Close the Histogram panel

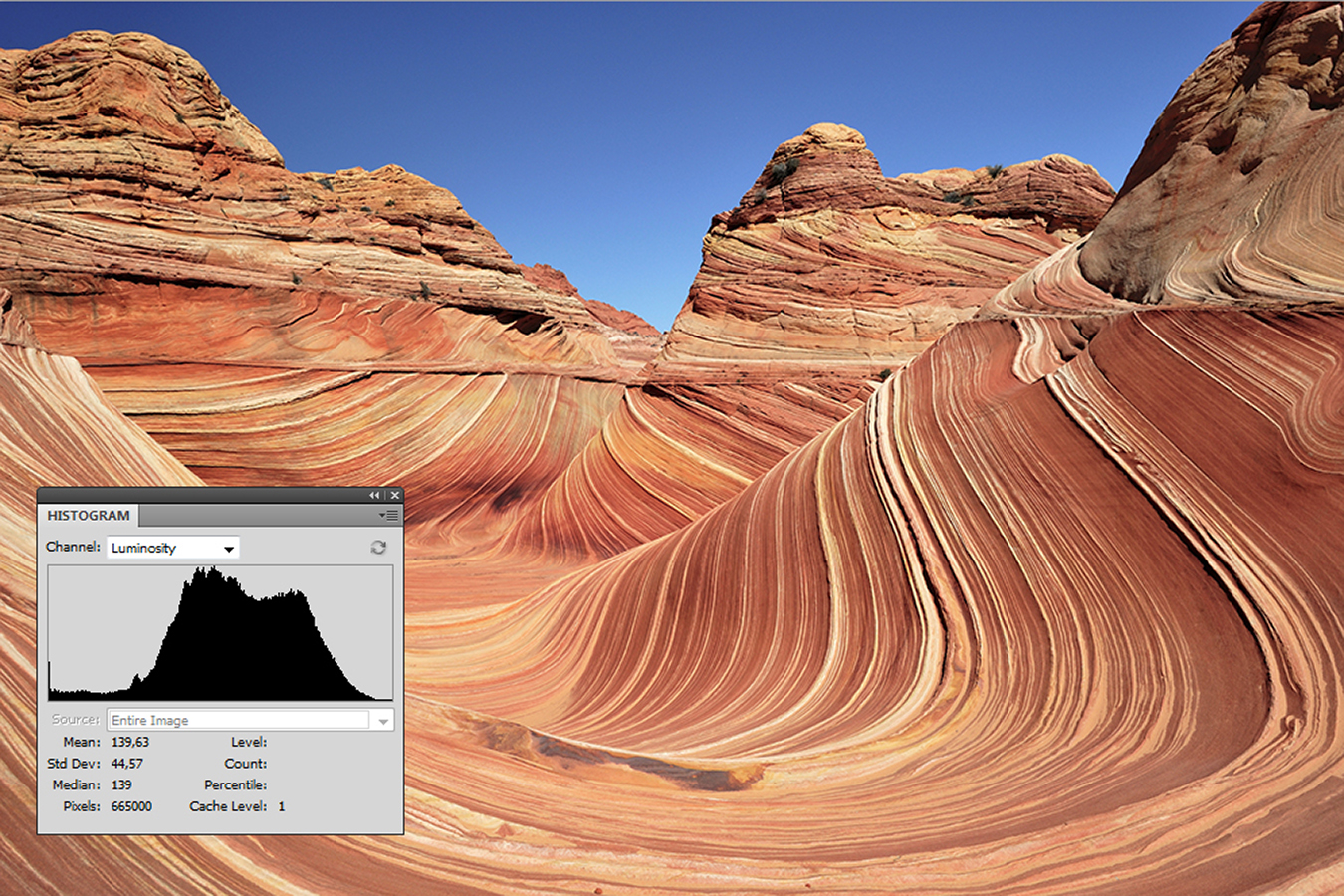(394, 495)
